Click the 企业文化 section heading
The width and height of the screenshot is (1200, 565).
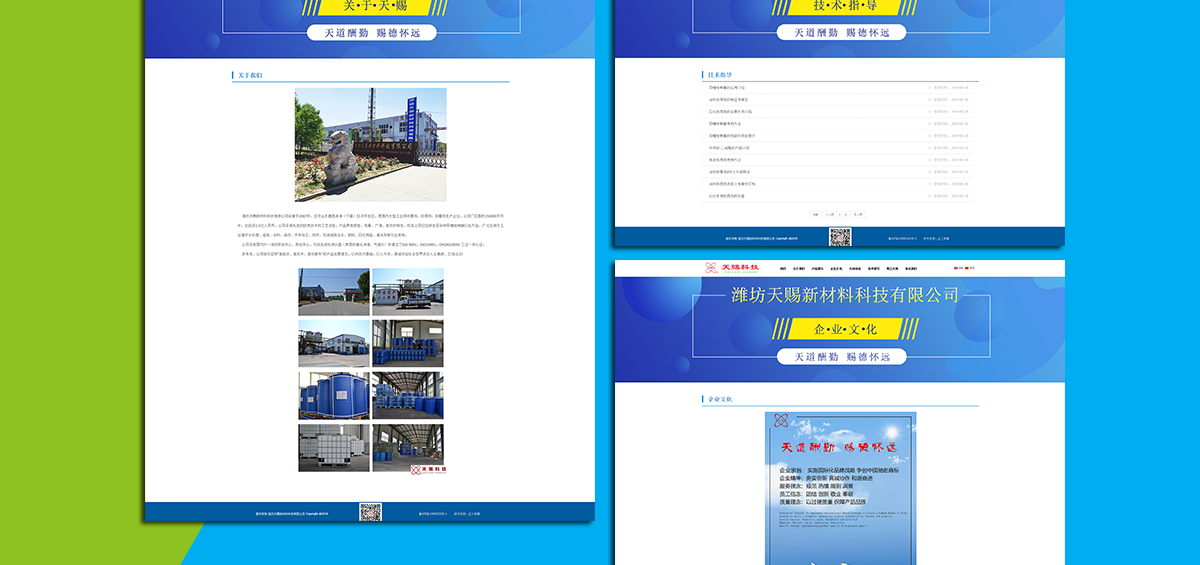coord(720,399)
